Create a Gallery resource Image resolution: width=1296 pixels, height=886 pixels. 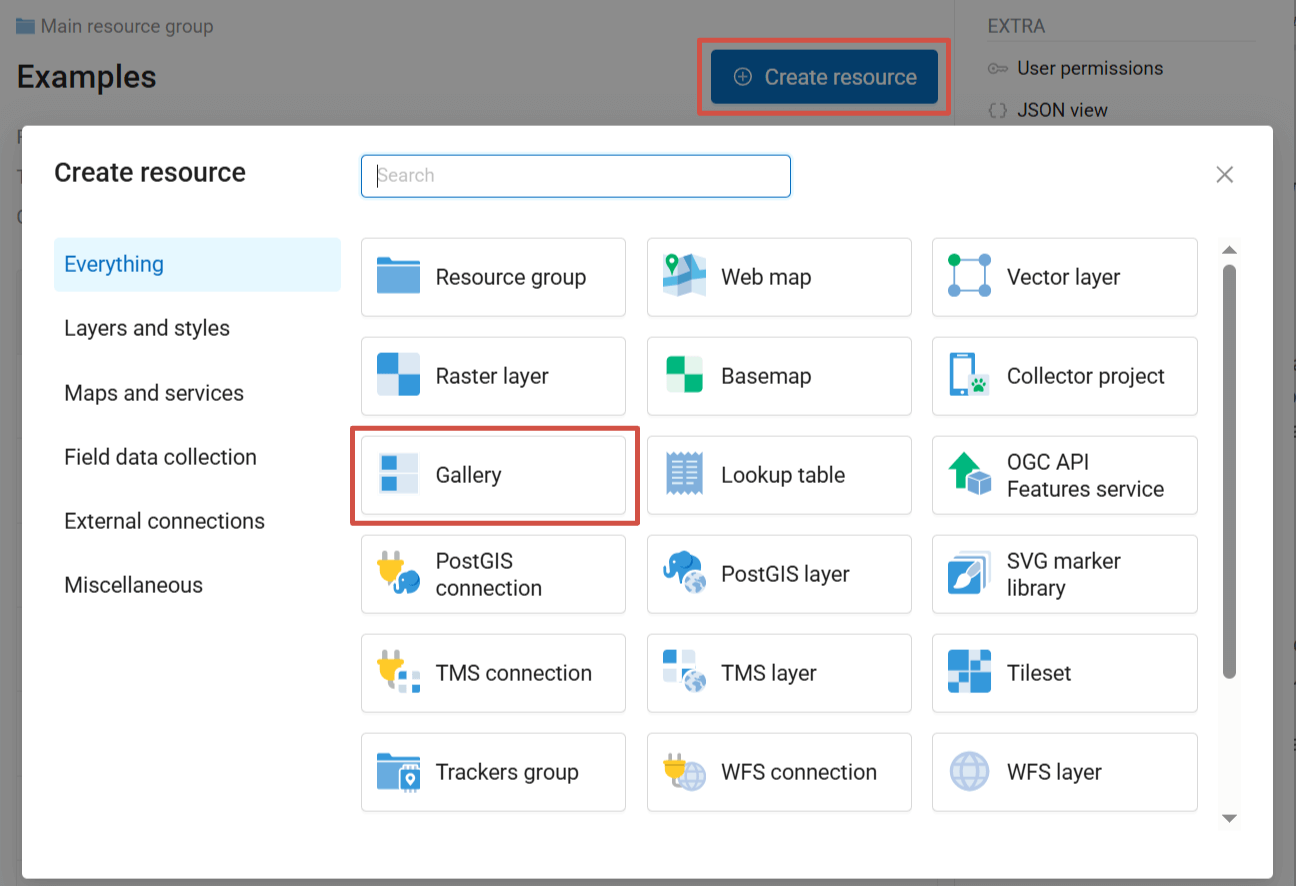click(x=493, y=475)
